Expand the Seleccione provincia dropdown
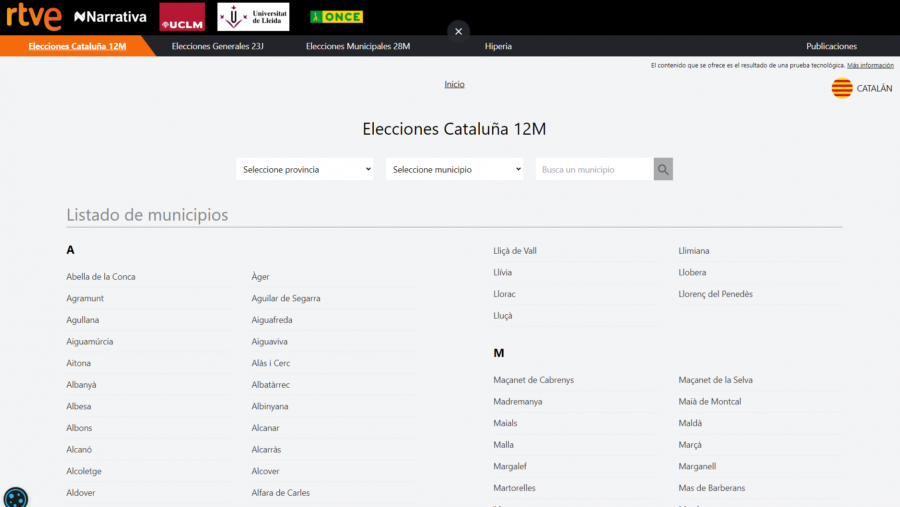The height and width of the screenshot is (507, 900). 305,169
